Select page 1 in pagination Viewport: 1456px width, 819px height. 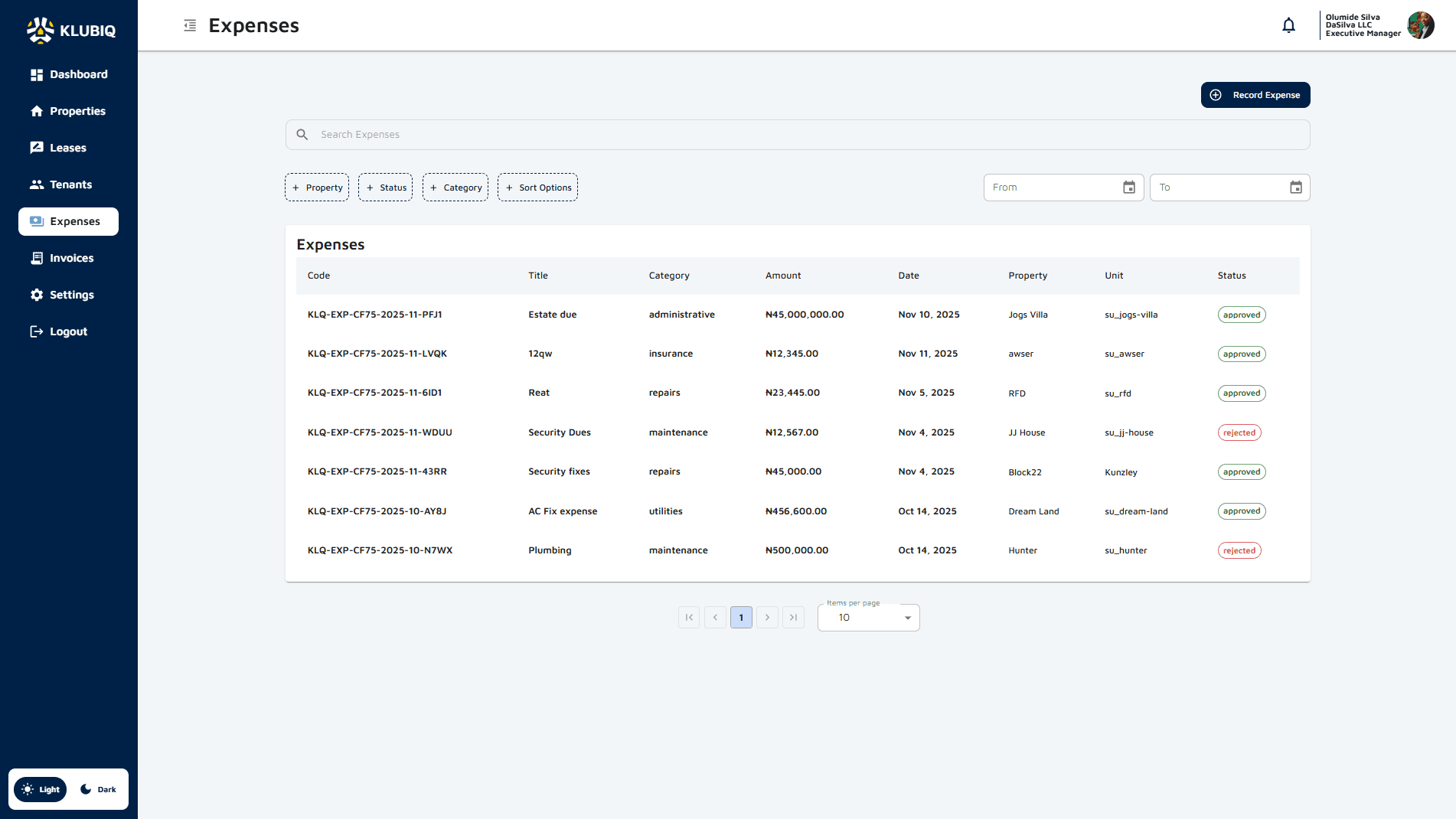pyautogui.click(x=740, y=617)
